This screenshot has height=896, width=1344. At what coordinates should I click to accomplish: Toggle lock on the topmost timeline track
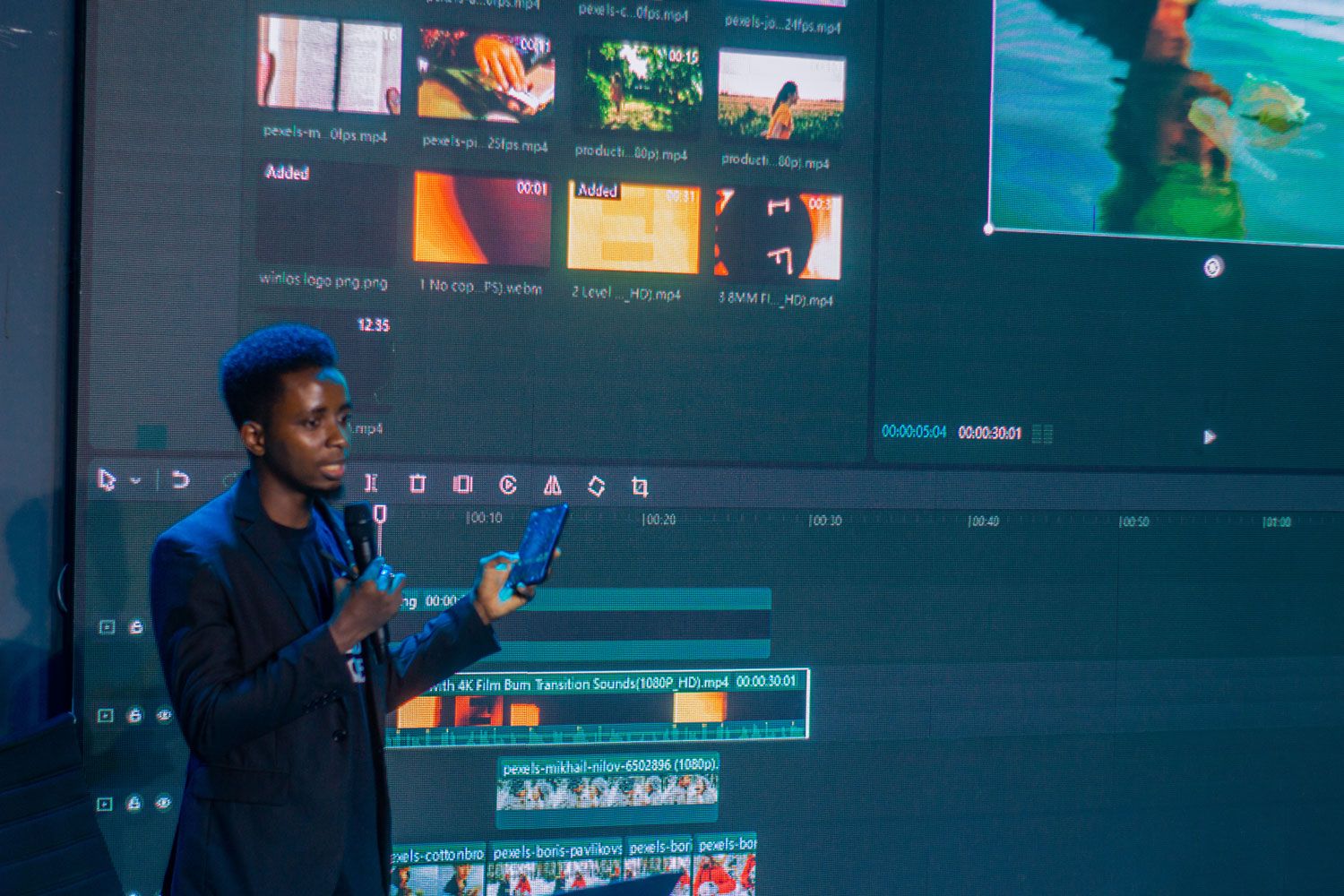pyautogui.click(x=135, y=627)
